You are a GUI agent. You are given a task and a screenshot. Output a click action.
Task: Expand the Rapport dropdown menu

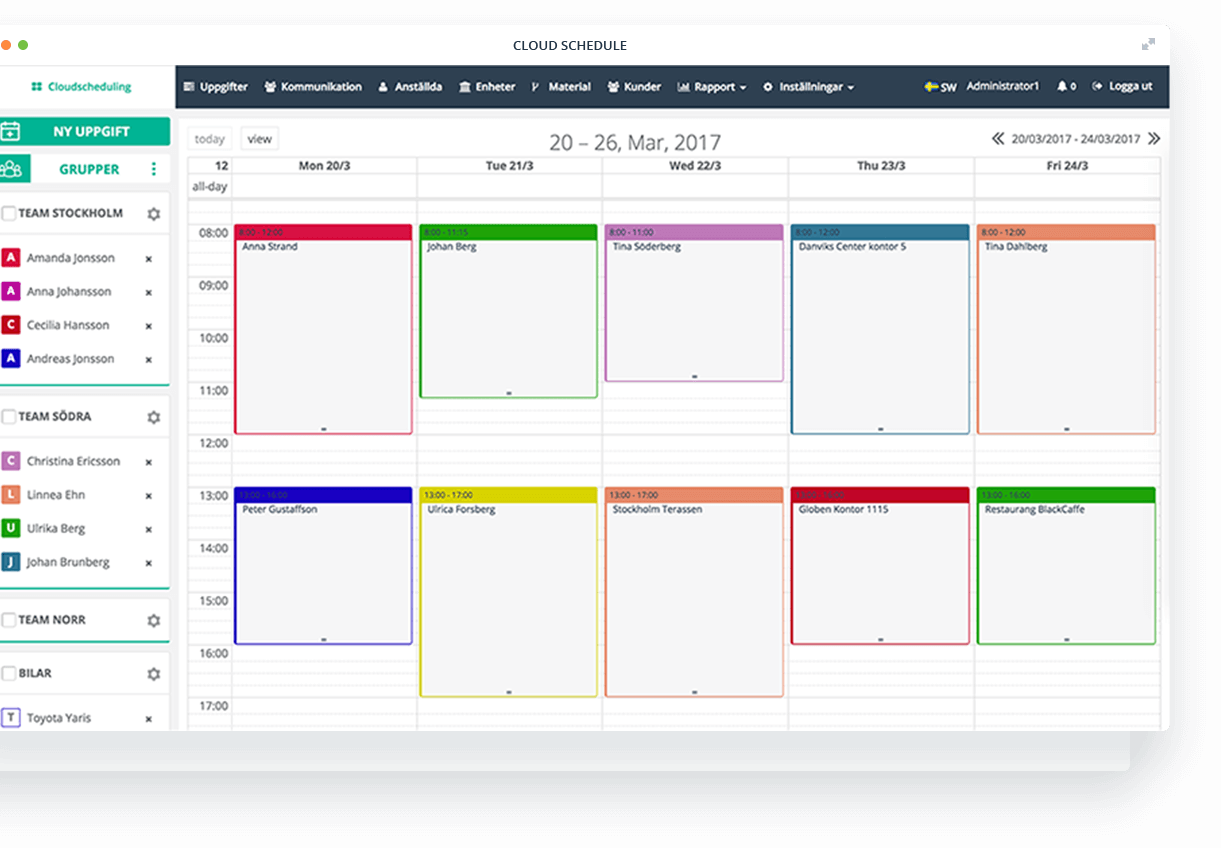pyautogui.click(x=712, y=87)
